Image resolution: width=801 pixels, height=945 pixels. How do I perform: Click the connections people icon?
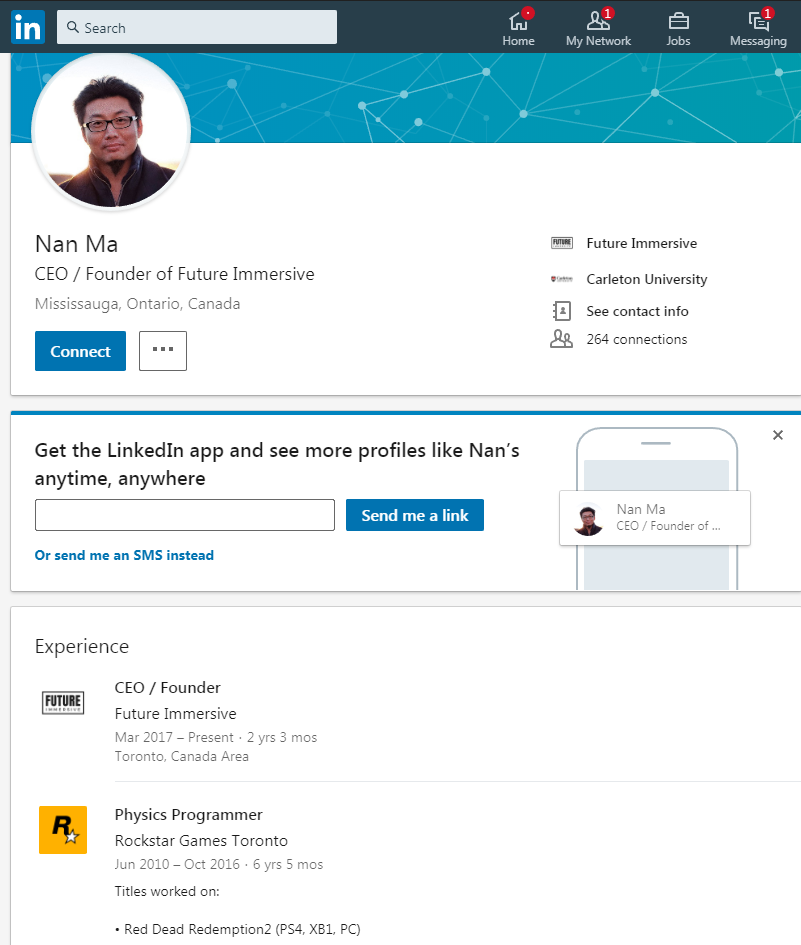point(562,339)
